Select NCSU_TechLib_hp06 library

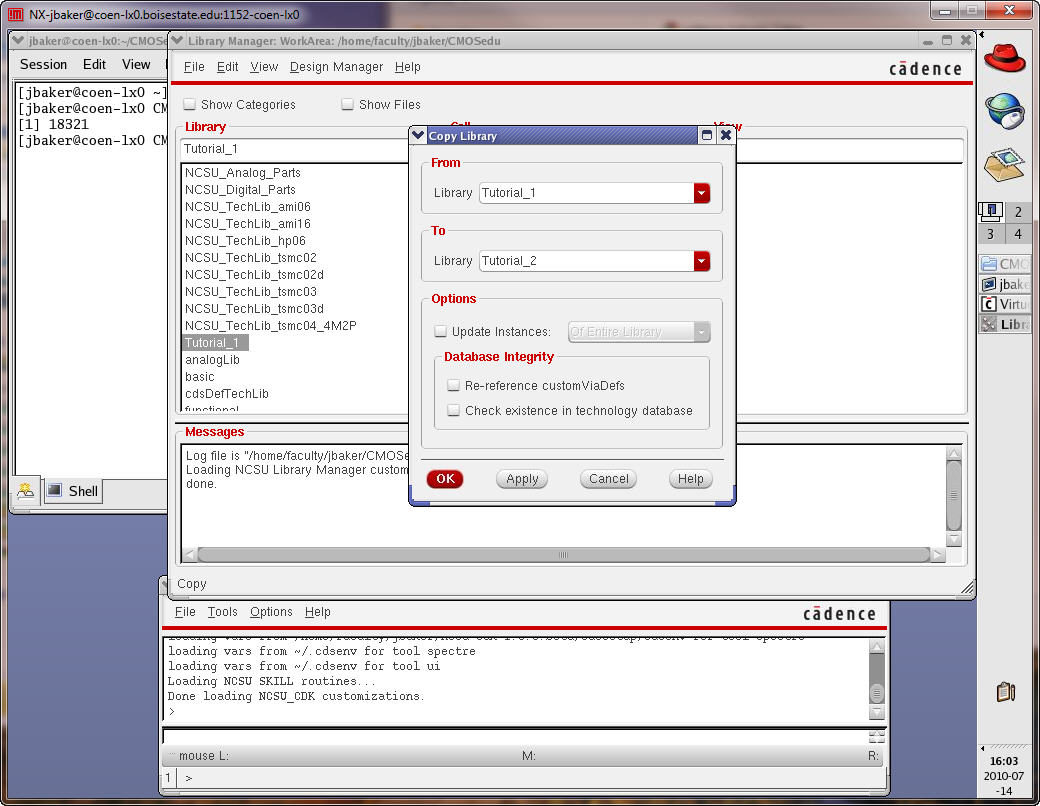(245, 241)
